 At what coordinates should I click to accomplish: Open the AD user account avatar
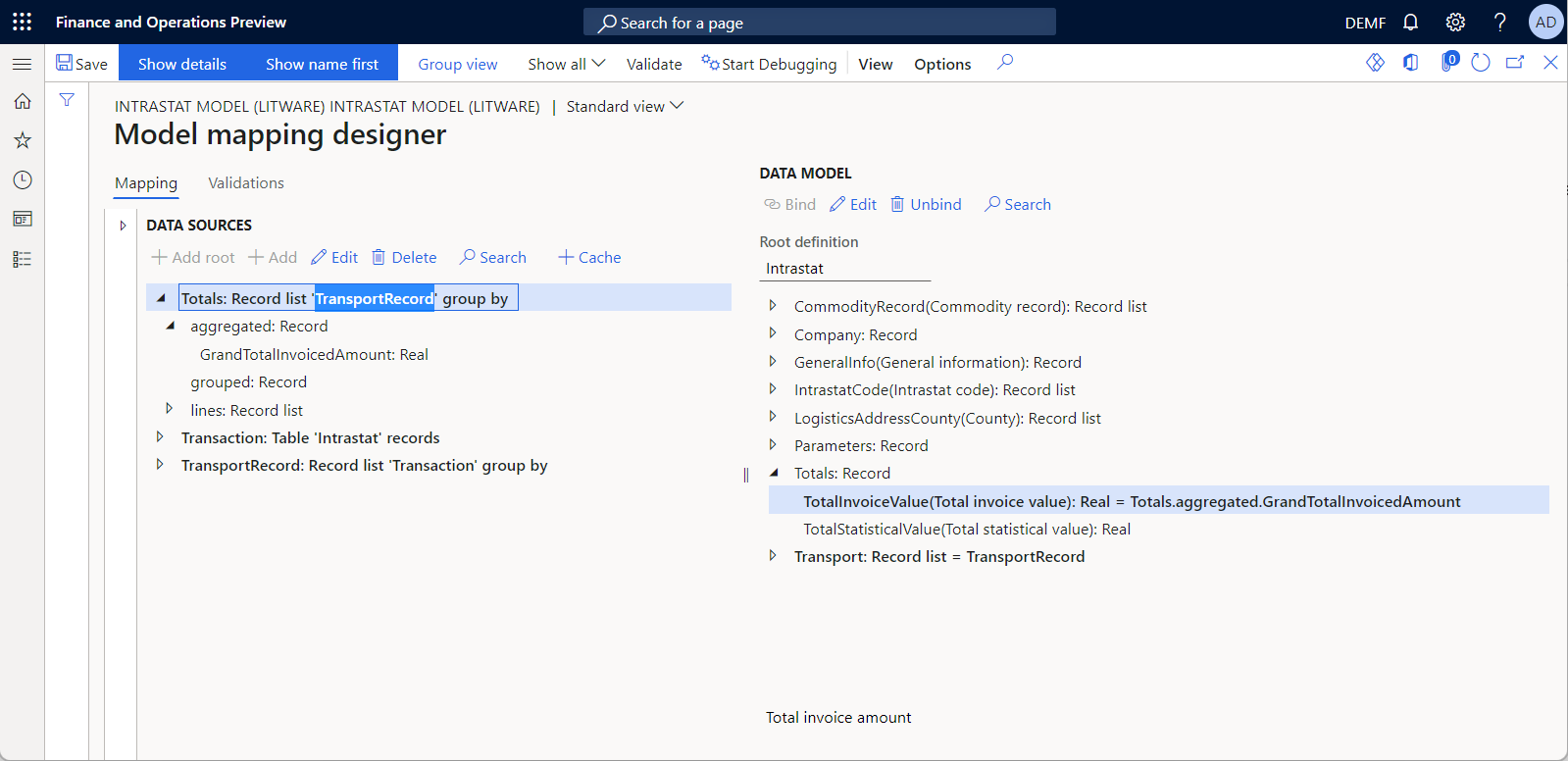coord(1545,22)
